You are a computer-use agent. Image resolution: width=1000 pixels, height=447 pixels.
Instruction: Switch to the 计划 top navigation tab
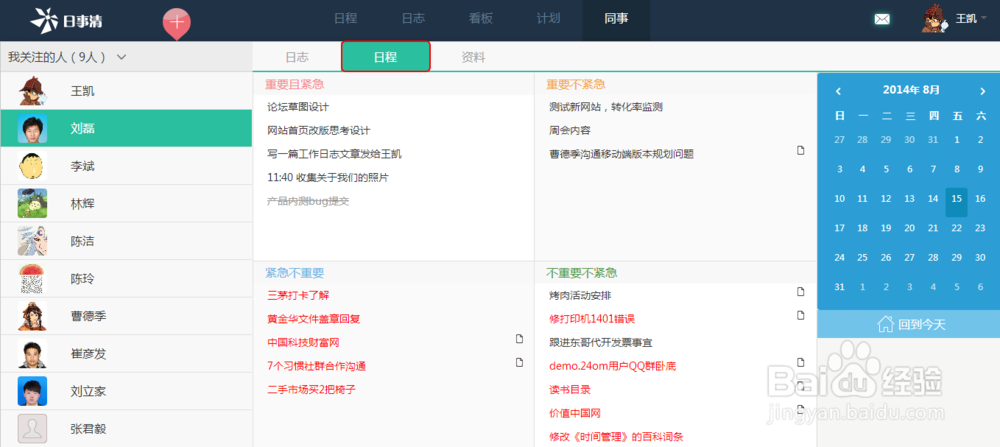point(548,19)
